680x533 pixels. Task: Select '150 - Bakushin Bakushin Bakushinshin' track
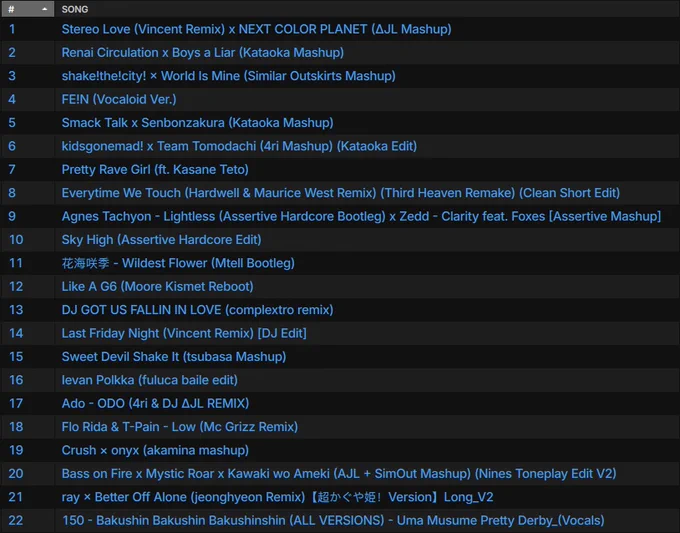click(x=333, y=521)
